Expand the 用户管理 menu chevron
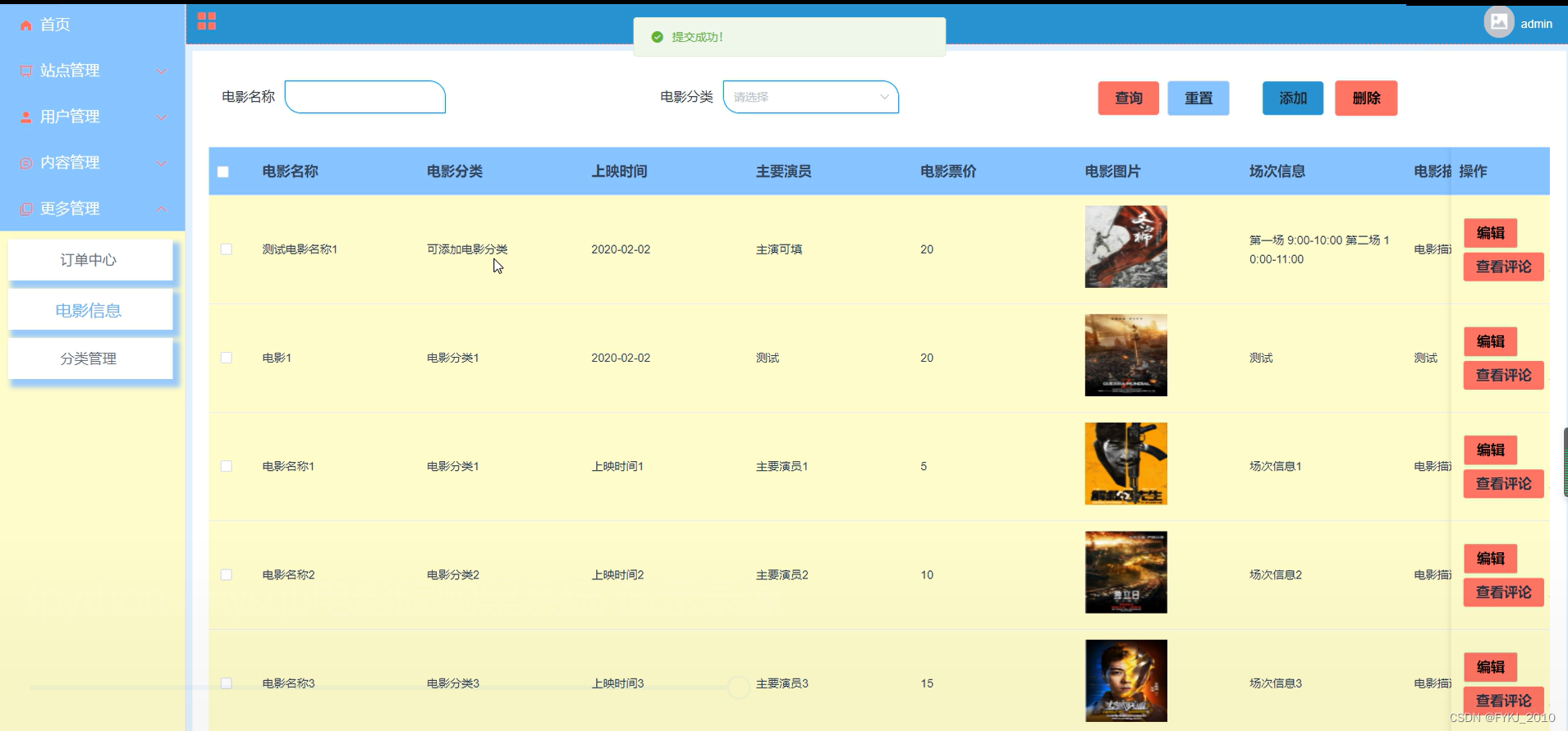1568x731 pixels. tap(162, 117)
